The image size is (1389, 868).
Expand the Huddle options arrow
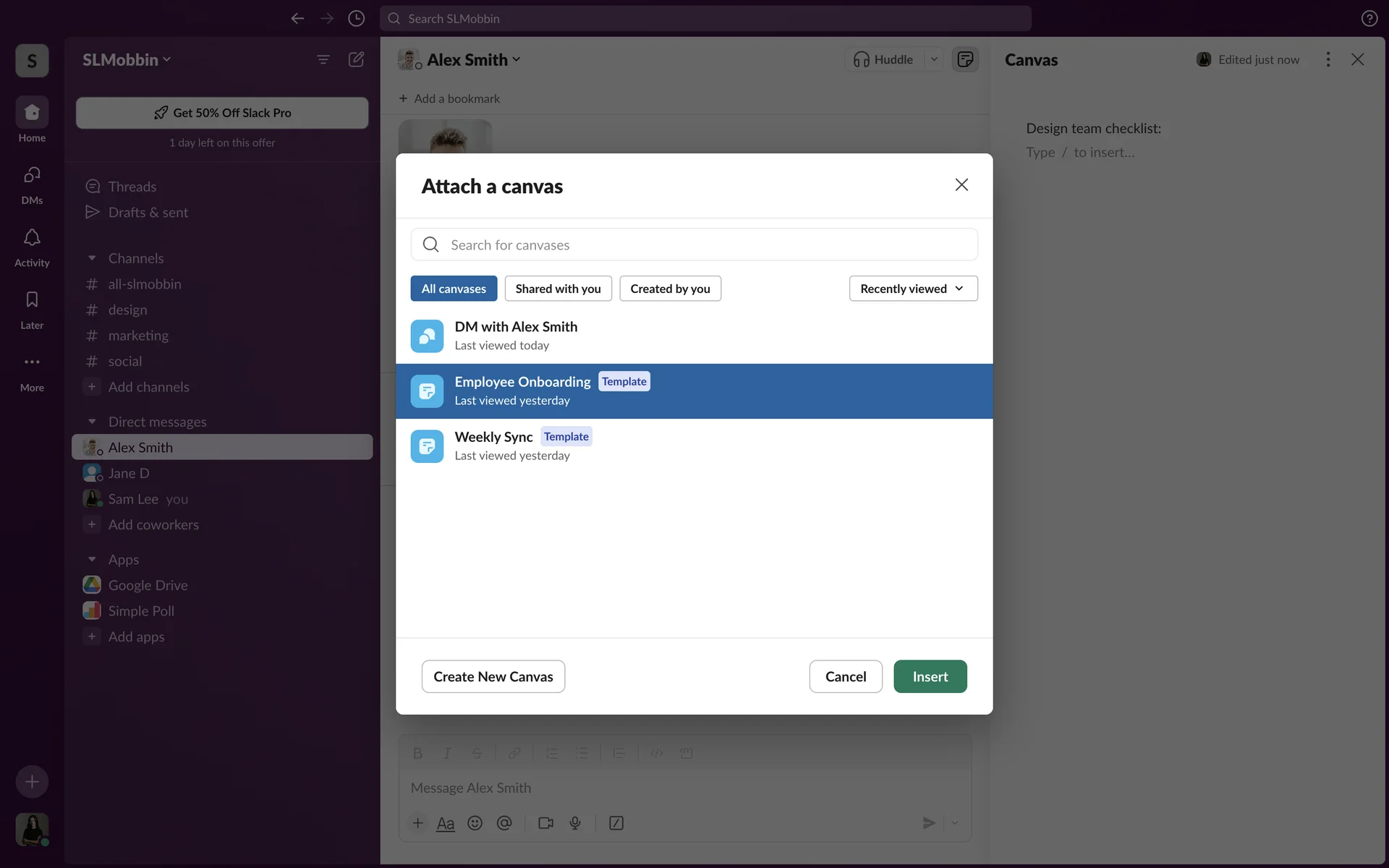(934, 59)
